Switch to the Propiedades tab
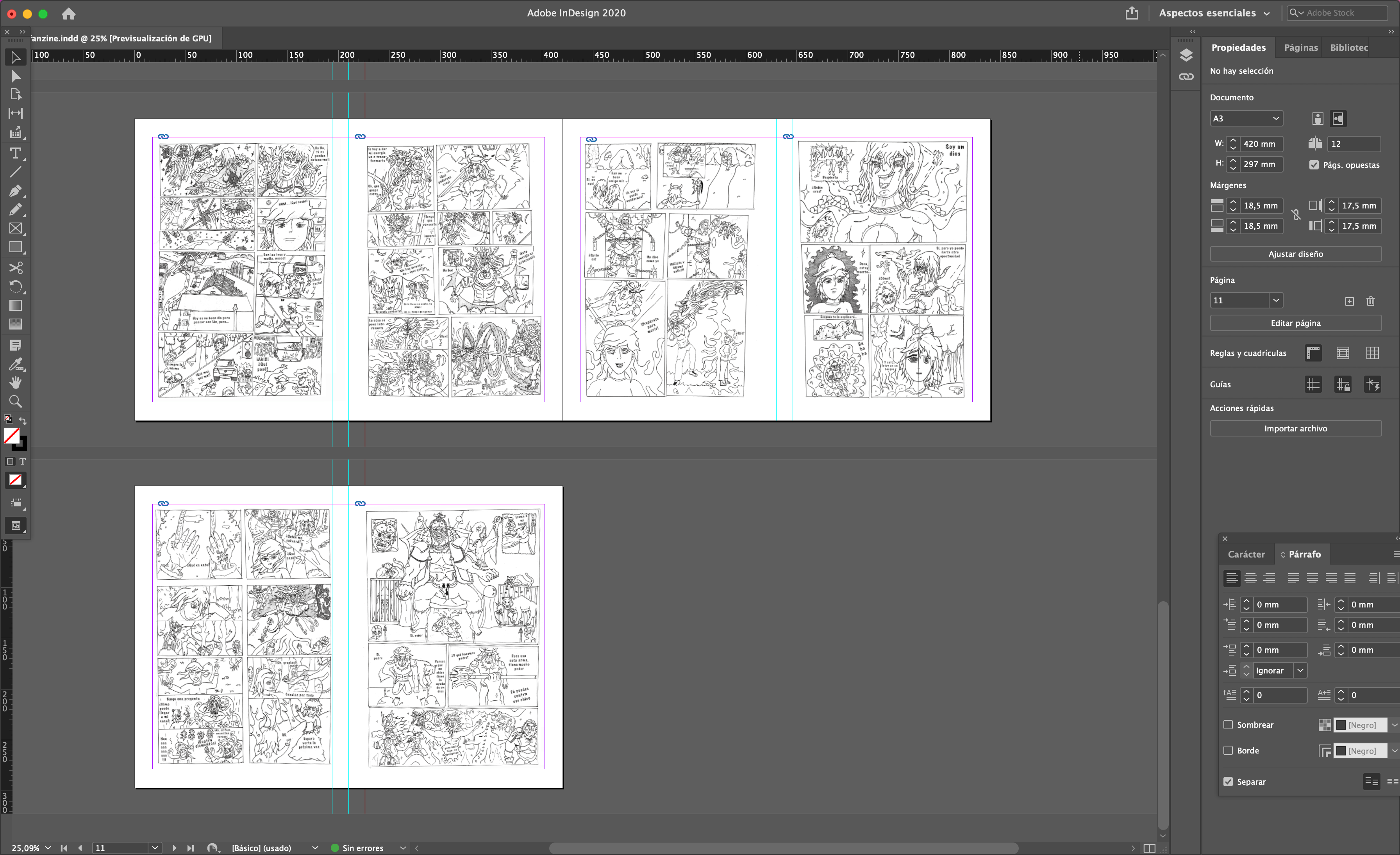The height and width of the screenshot is (855, 1400). pyautogui.click(x=1238, y=48)
